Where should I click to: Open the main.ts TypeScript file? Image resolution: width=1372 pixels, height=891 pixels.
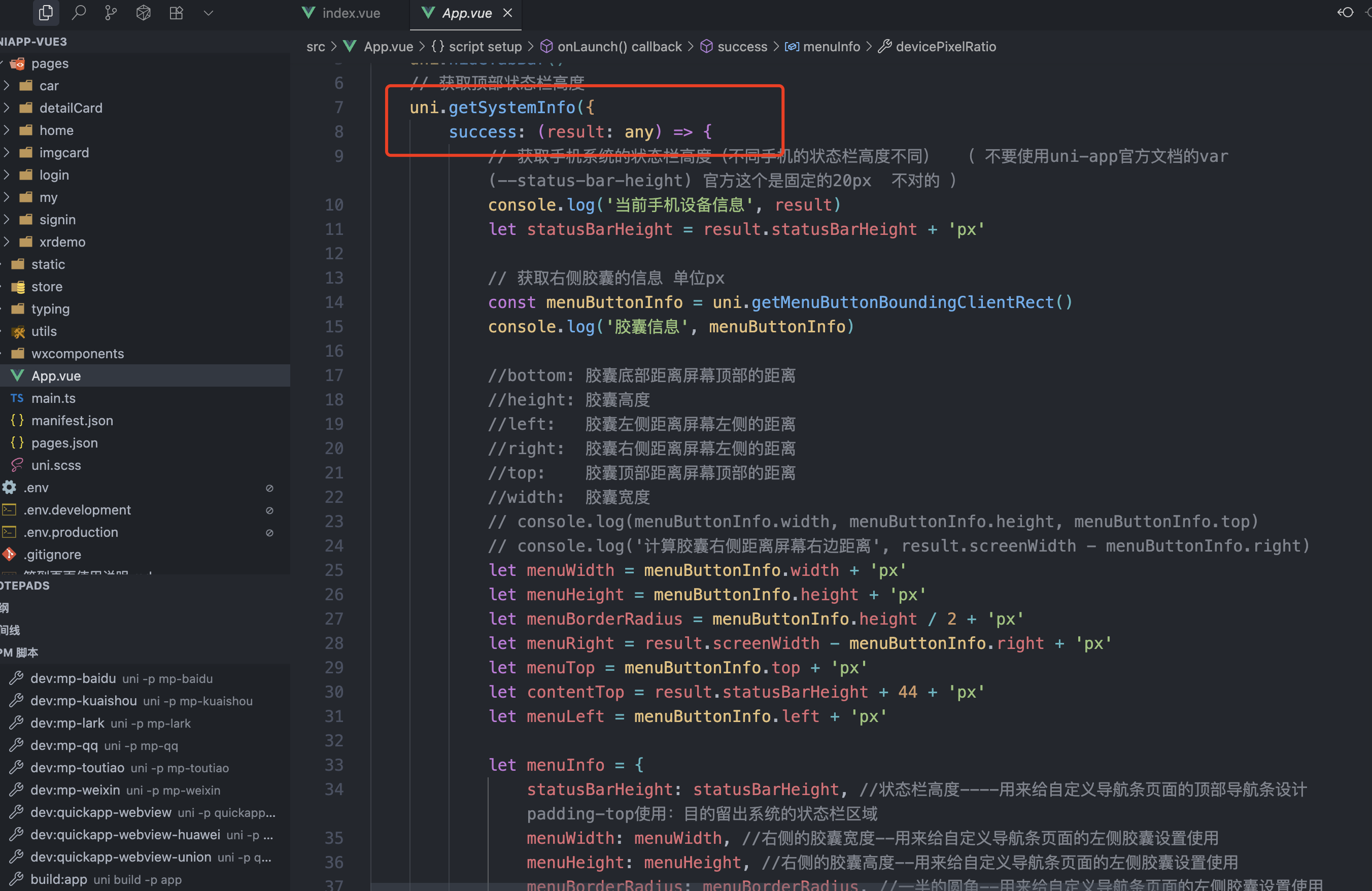tap(53, 398)
